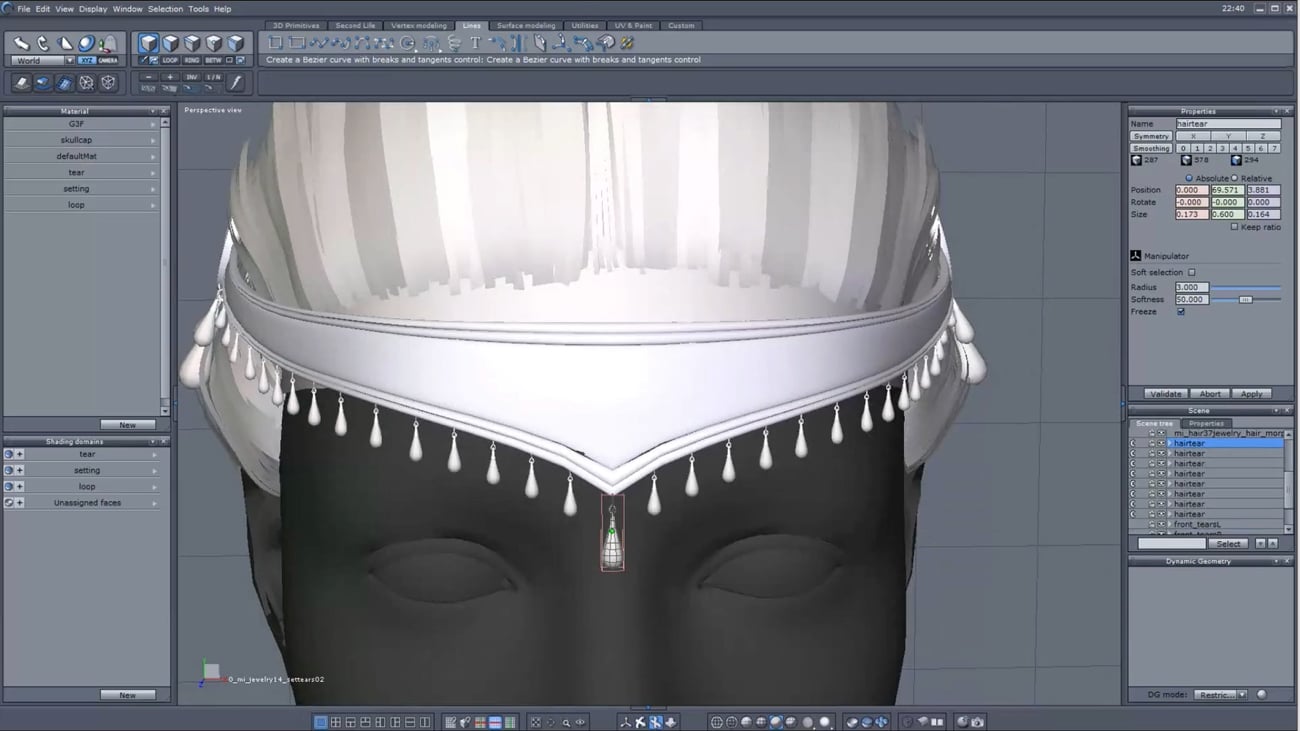Select wireframe display mode sphere

pos(716,722)
